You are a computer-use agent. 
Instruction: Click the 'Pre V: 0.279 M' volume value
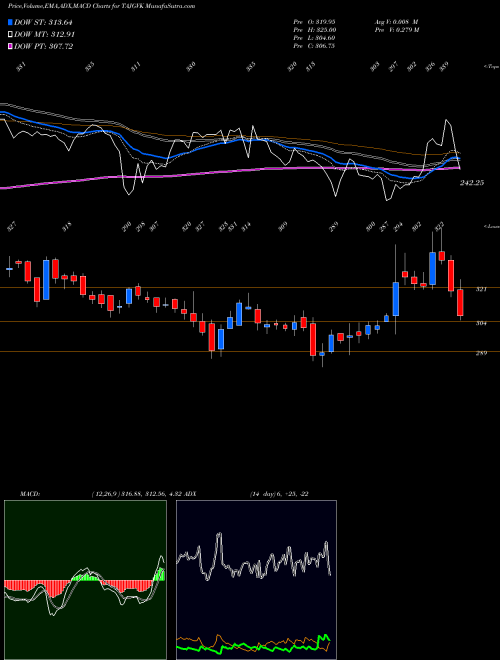pos(396,30)
